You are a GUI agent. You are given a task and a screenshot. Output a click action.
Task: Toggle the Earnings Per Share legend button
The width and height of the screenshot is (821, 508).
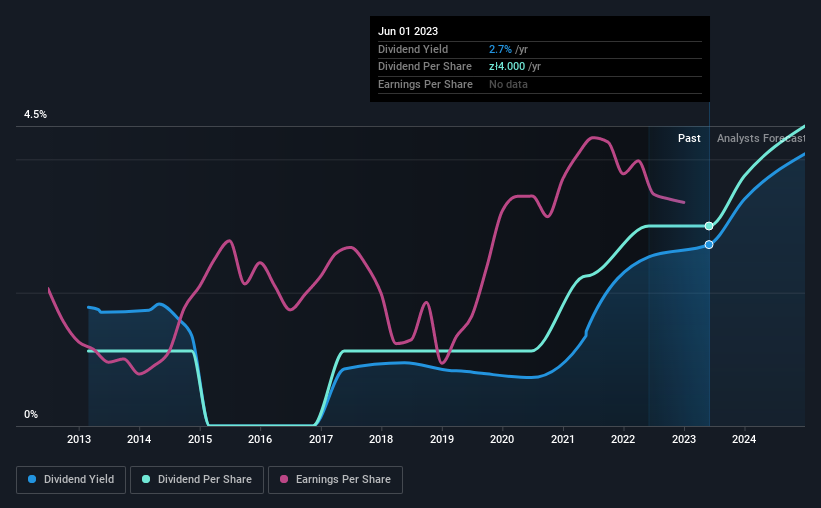[x=335, y=480]
